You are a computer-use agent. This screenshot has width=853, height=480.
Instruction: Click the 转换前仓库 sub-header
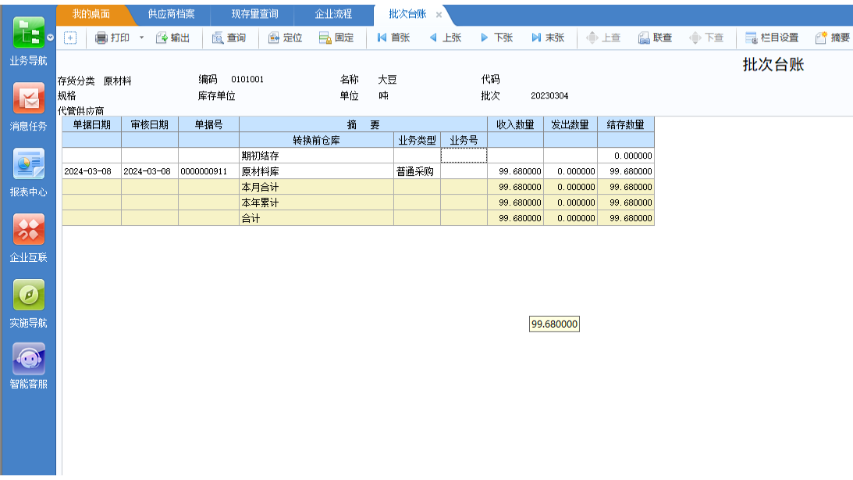pyautogui.click(x=317, y=140)
